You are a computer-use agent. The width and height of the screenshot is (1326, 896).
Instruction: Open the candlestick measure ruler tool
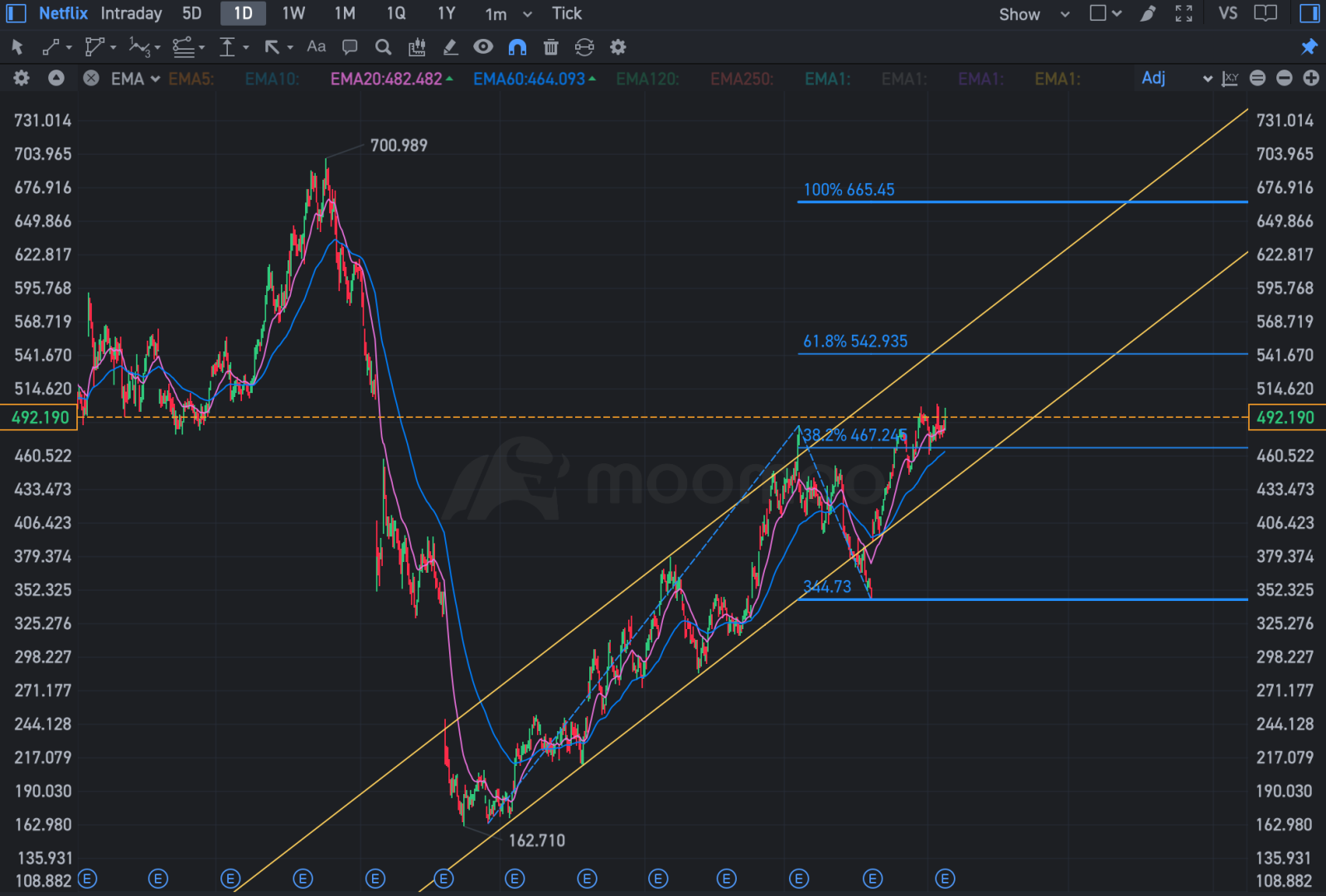[x=417, y=47]
